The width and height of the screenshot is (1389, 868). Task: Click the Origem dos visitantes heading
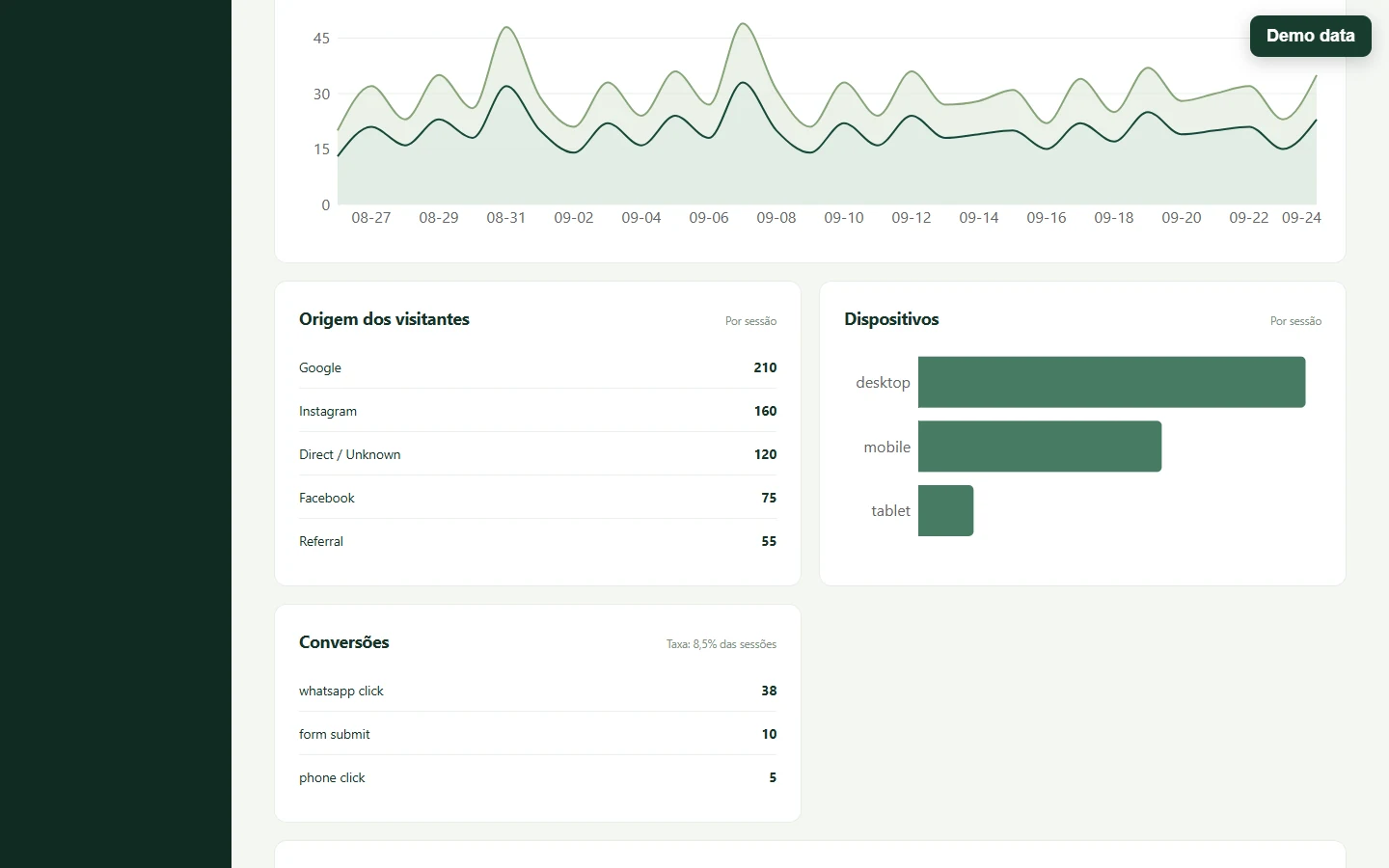[x=384, y=319]
